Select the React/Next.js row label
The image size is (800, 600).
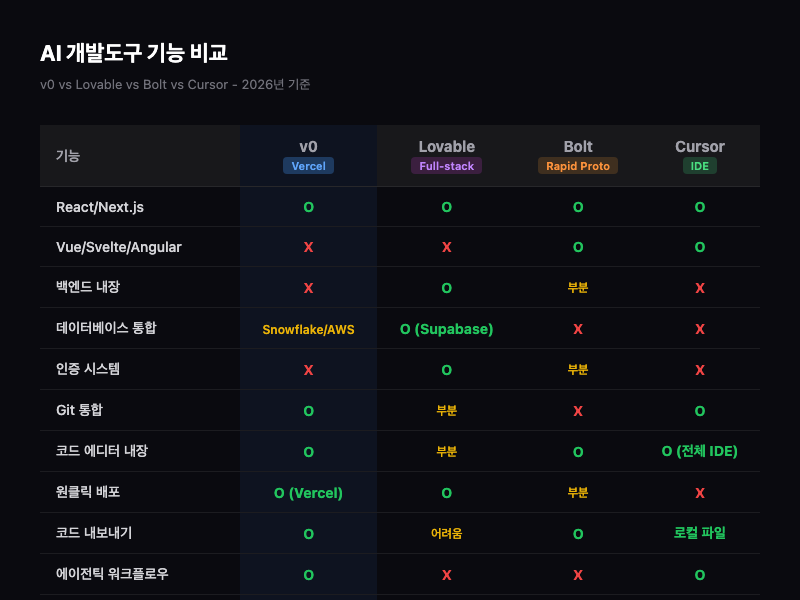pyautogui.click(x=100, y=207)
